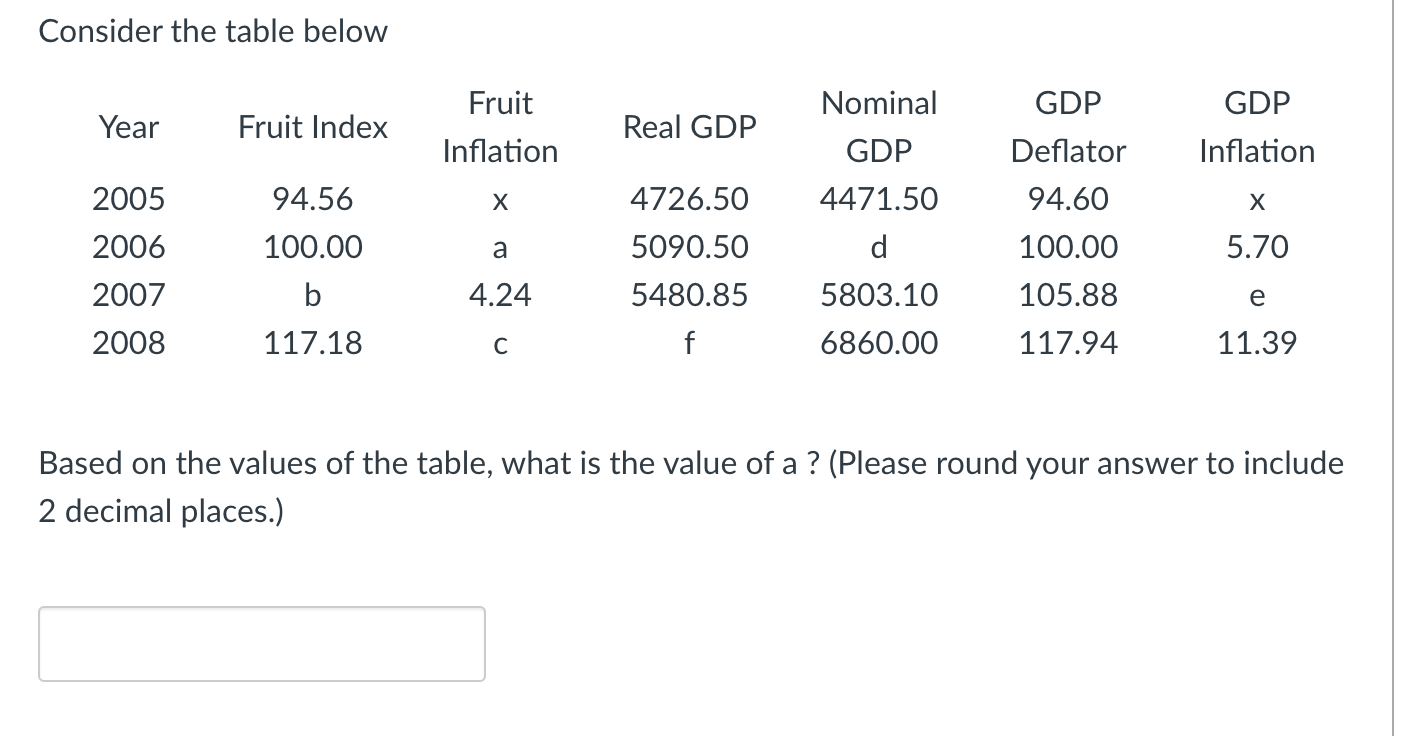Click the unknown value f under Real GDP
The width and height of the screenshot is (1404, 736).
688,343
